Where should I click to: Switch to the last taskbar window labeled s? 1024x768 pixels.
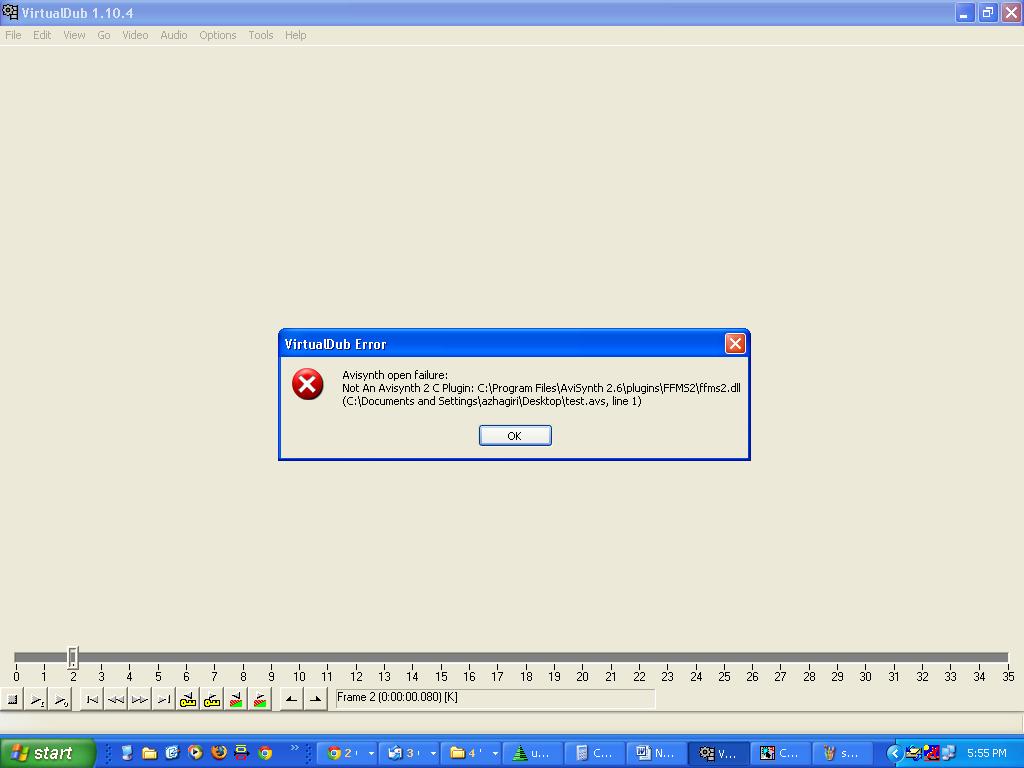pyautogui.click(x=842, y=753)
